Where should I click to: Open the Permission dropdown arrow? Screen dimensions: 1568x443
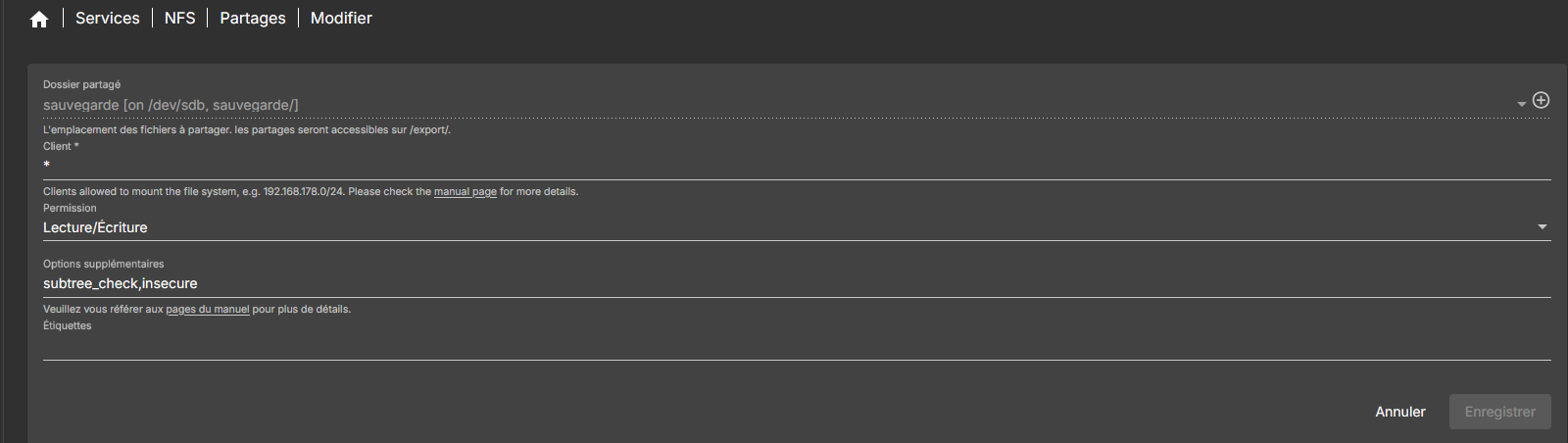click(1542, 227)
